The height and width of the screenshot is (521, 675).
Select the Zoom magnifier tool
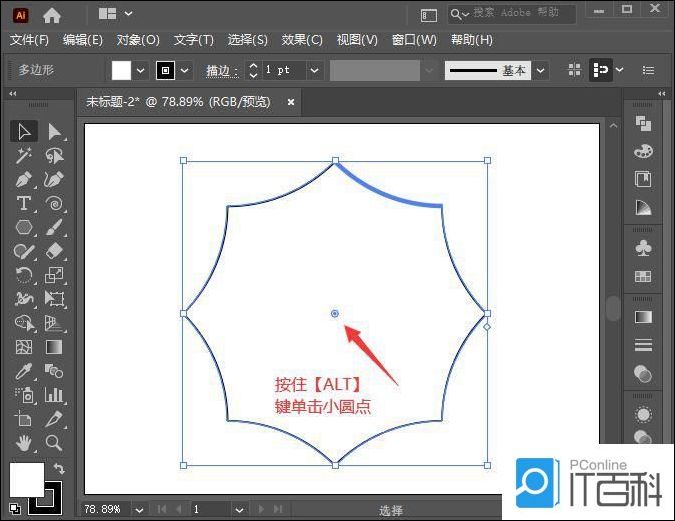54,443
